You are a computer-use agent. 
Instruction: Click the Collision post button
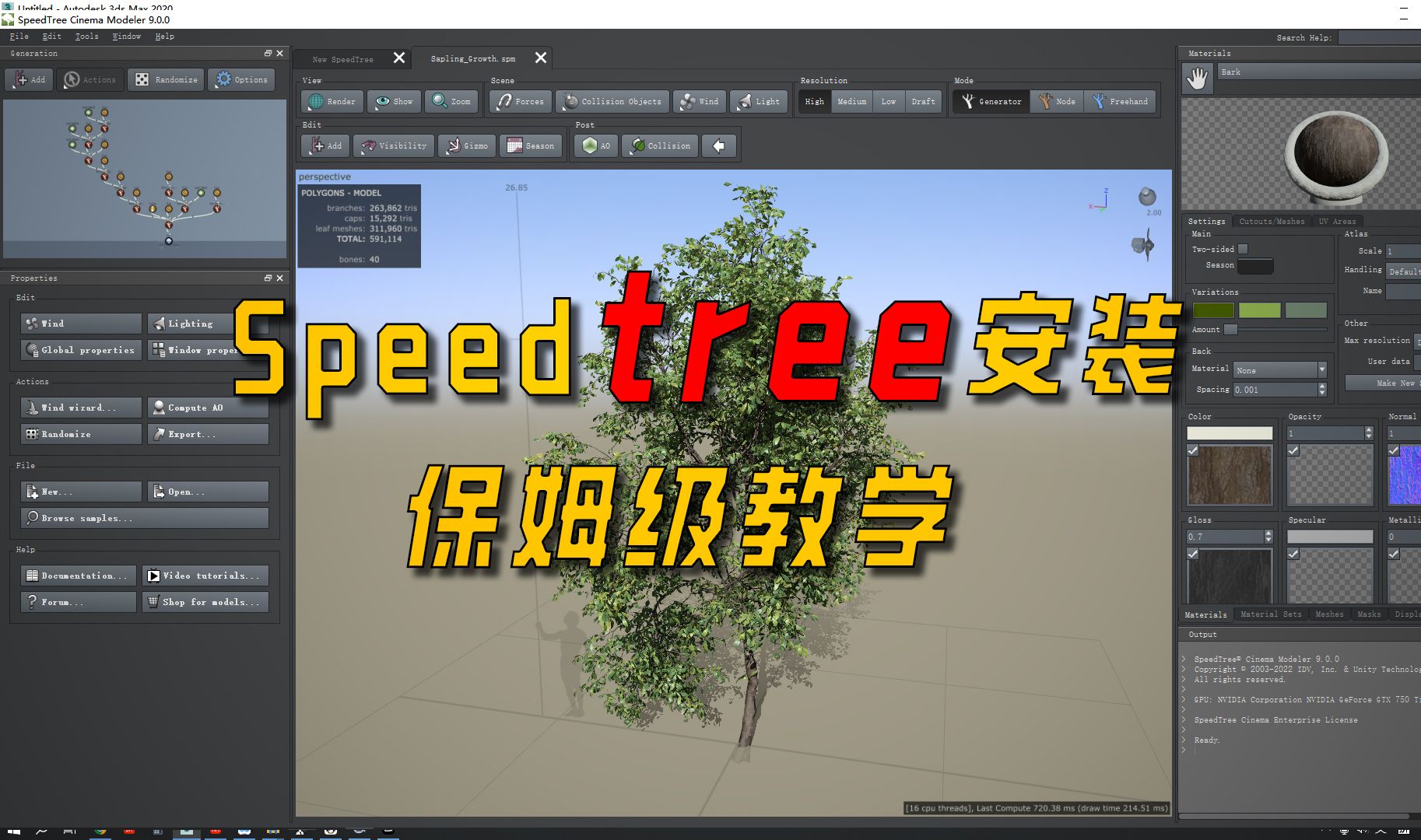point(660,145)
